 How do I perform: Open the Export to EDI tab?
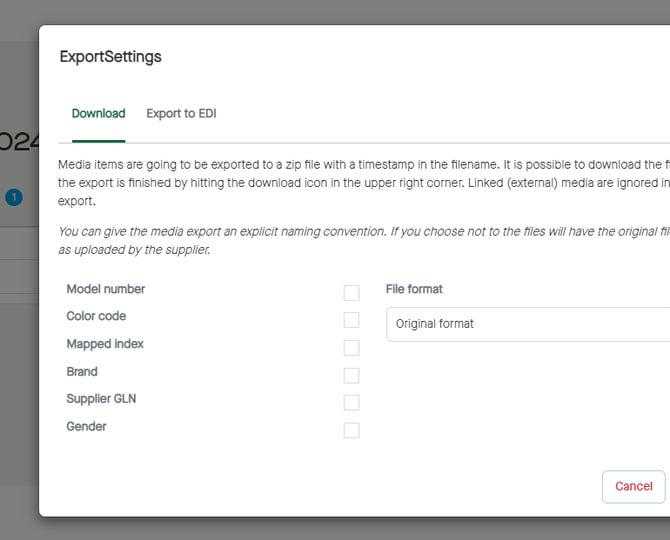181,114
